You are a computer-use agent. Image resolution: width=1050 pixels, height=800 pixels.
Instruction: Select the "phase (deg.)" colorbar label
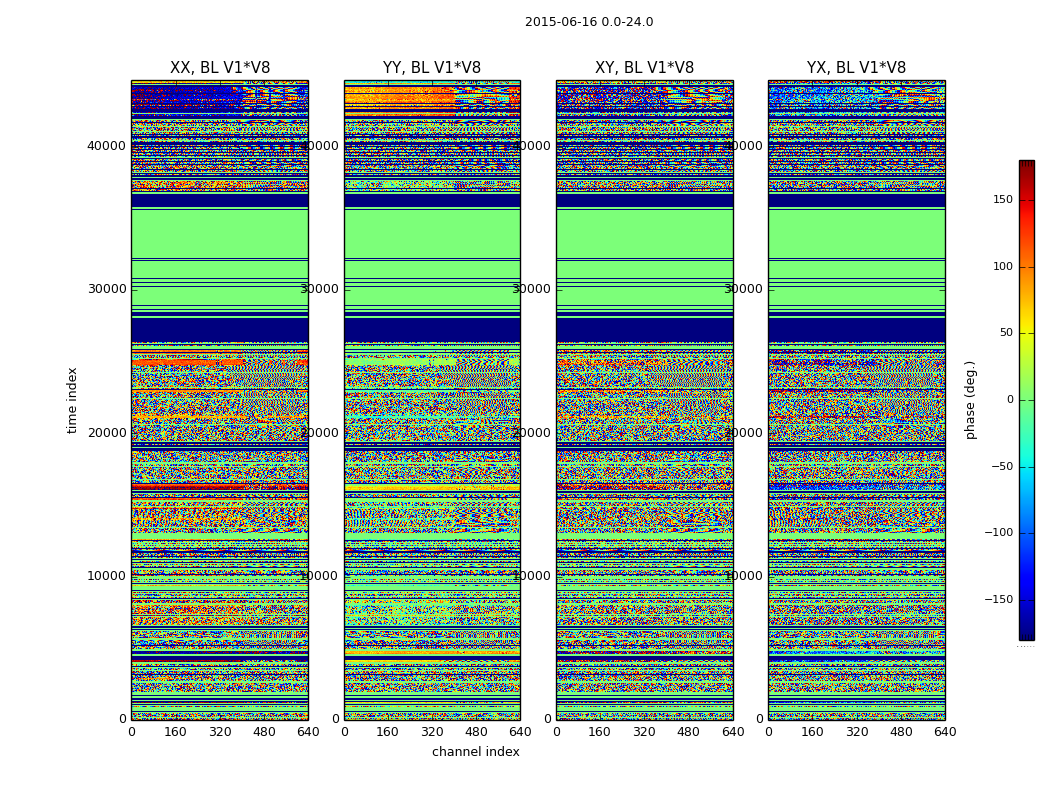point(970,400)
